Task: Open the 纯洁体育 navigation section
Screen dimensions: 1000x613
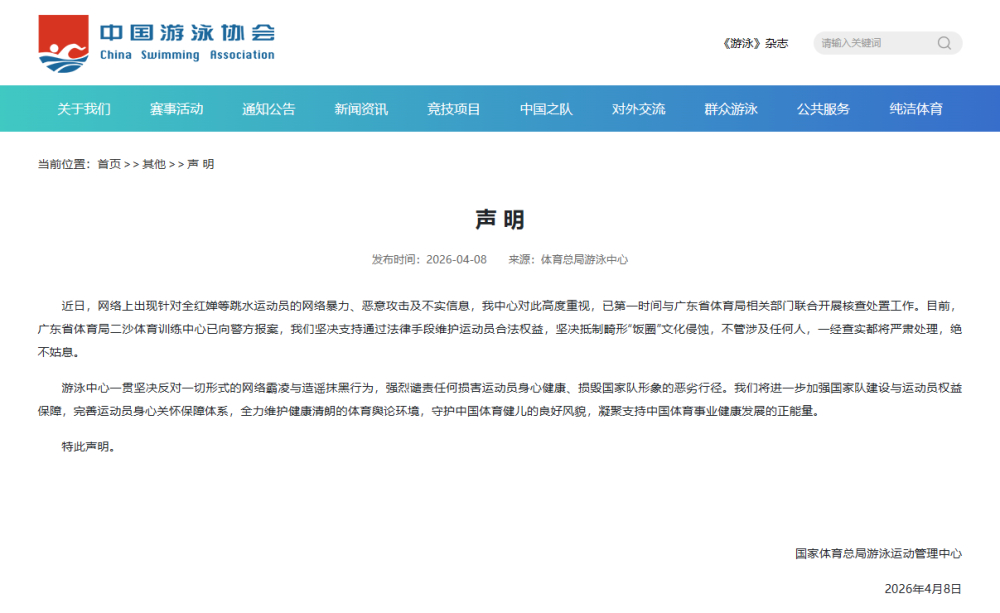Action: coord(913,110)
